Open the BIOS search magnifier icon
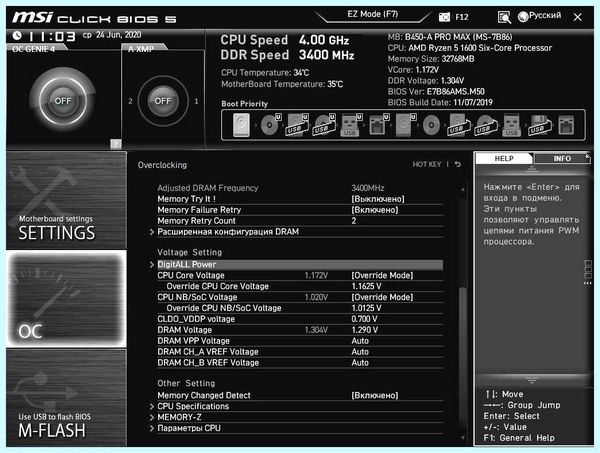600x453 pixels. pos(504,17)
